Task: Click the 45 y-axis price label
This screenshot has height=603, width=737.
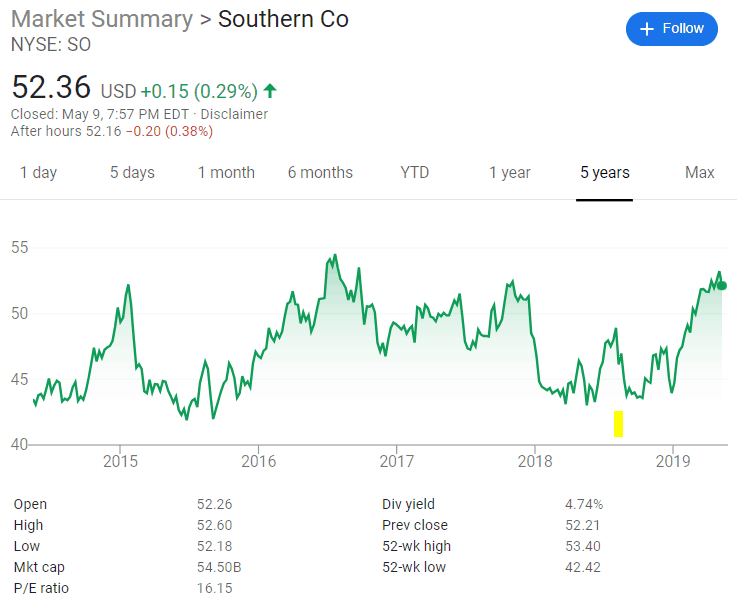Action: coord(20,379)
